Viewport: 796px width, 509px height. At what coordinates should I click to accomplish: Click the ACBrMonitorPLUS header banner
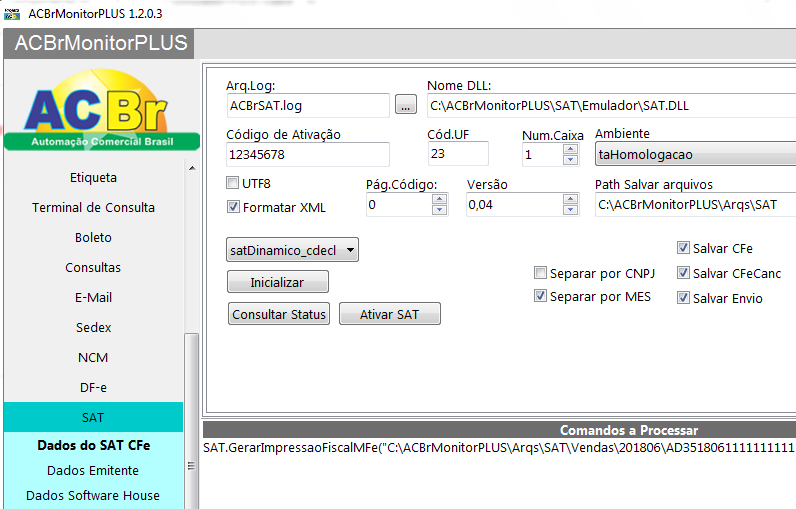[x=100, y=43]
